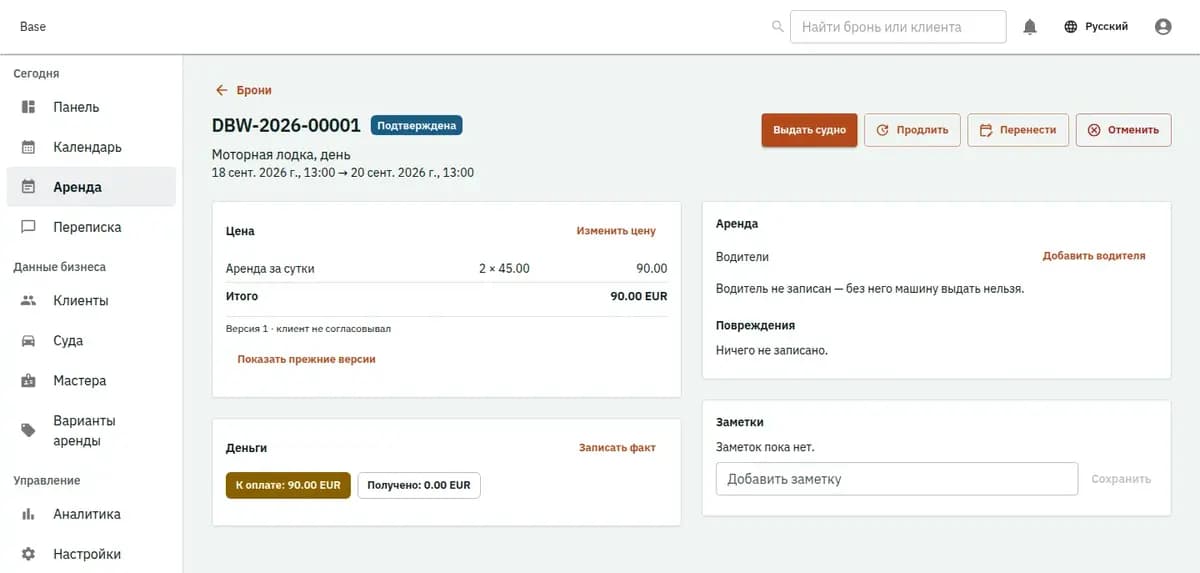Open the Аналитика bar chart icon
Viewport: 1200px width, 573px height.
click(29, 514)
